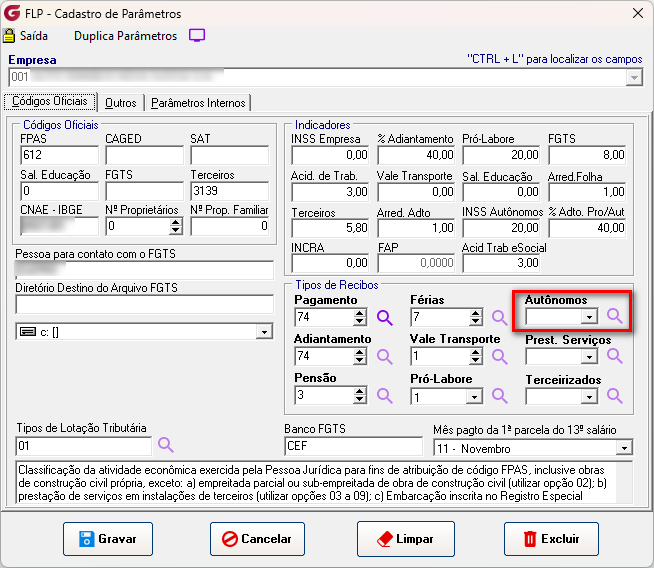The height and width of the screenshot is (568, 654).
Task: Click the Adiantamento receipt spinner arrows
Action: click(x=360, y=357)
